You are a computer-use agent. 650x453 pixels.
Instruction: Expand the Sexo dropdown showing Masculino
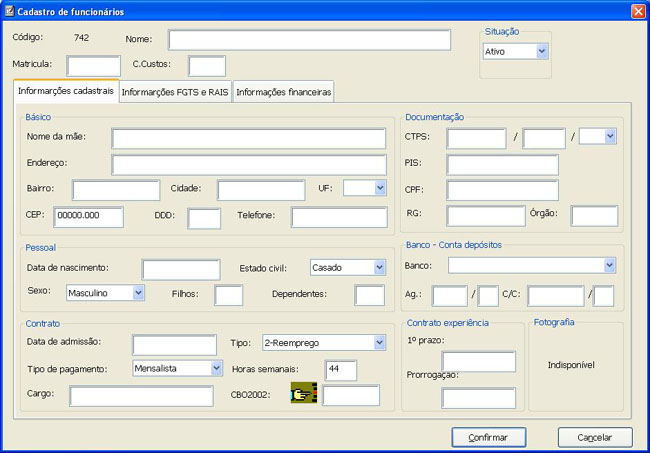coord(139,293)
